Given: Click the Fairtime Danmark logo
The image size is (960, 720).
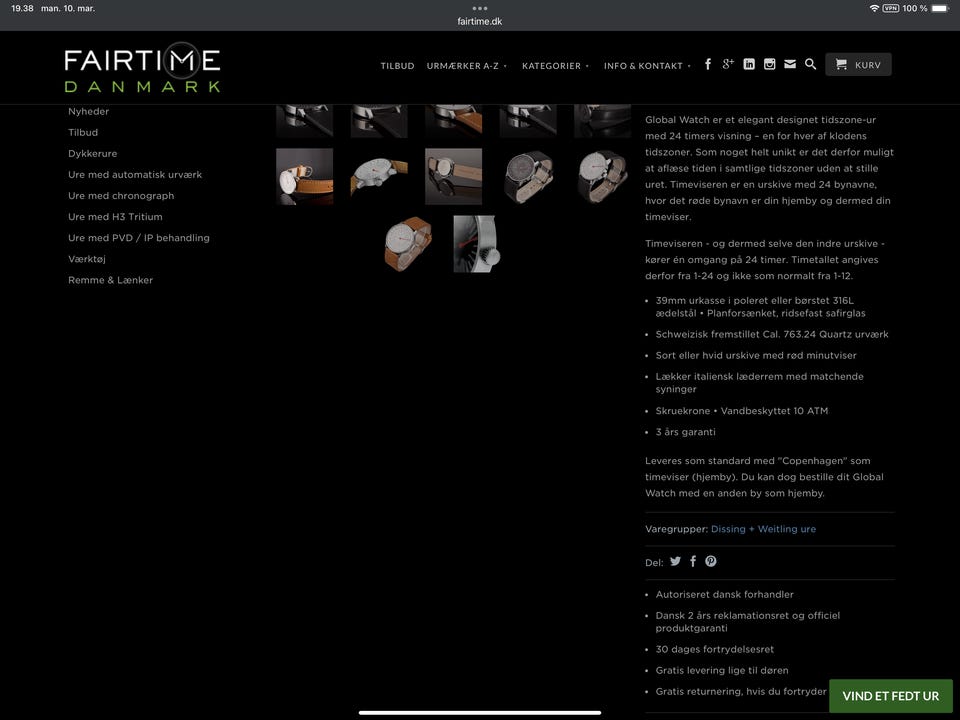Looking at the screenshot, I should coord(142,68).
